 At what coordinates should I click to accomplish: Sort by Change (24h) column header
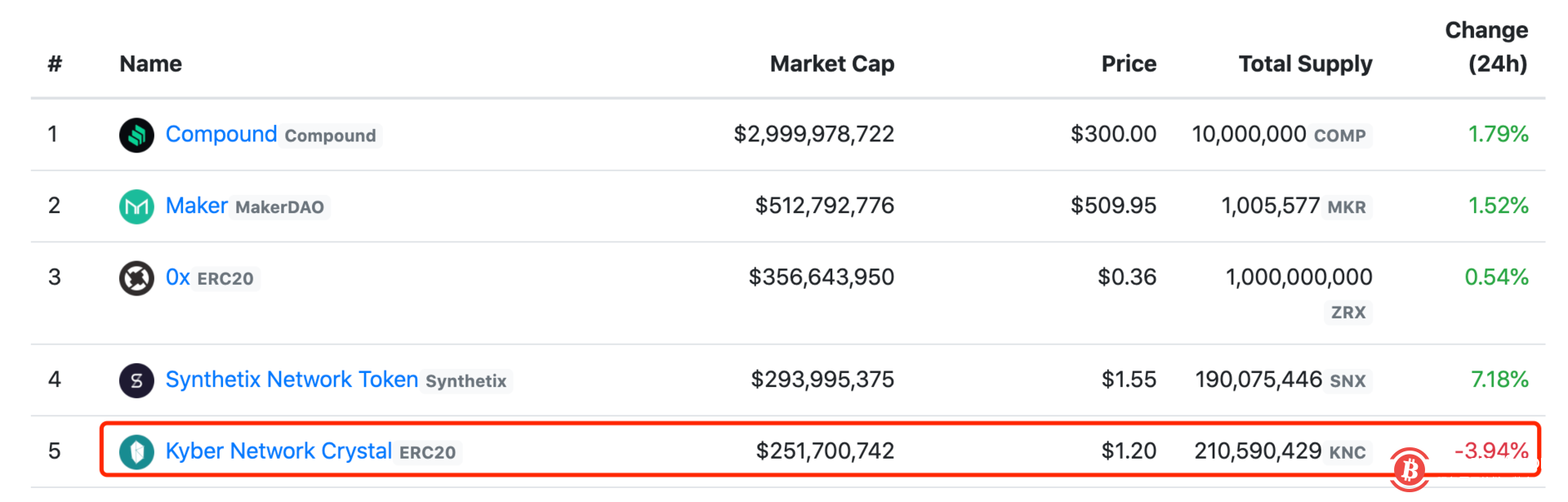(1486, 47)
